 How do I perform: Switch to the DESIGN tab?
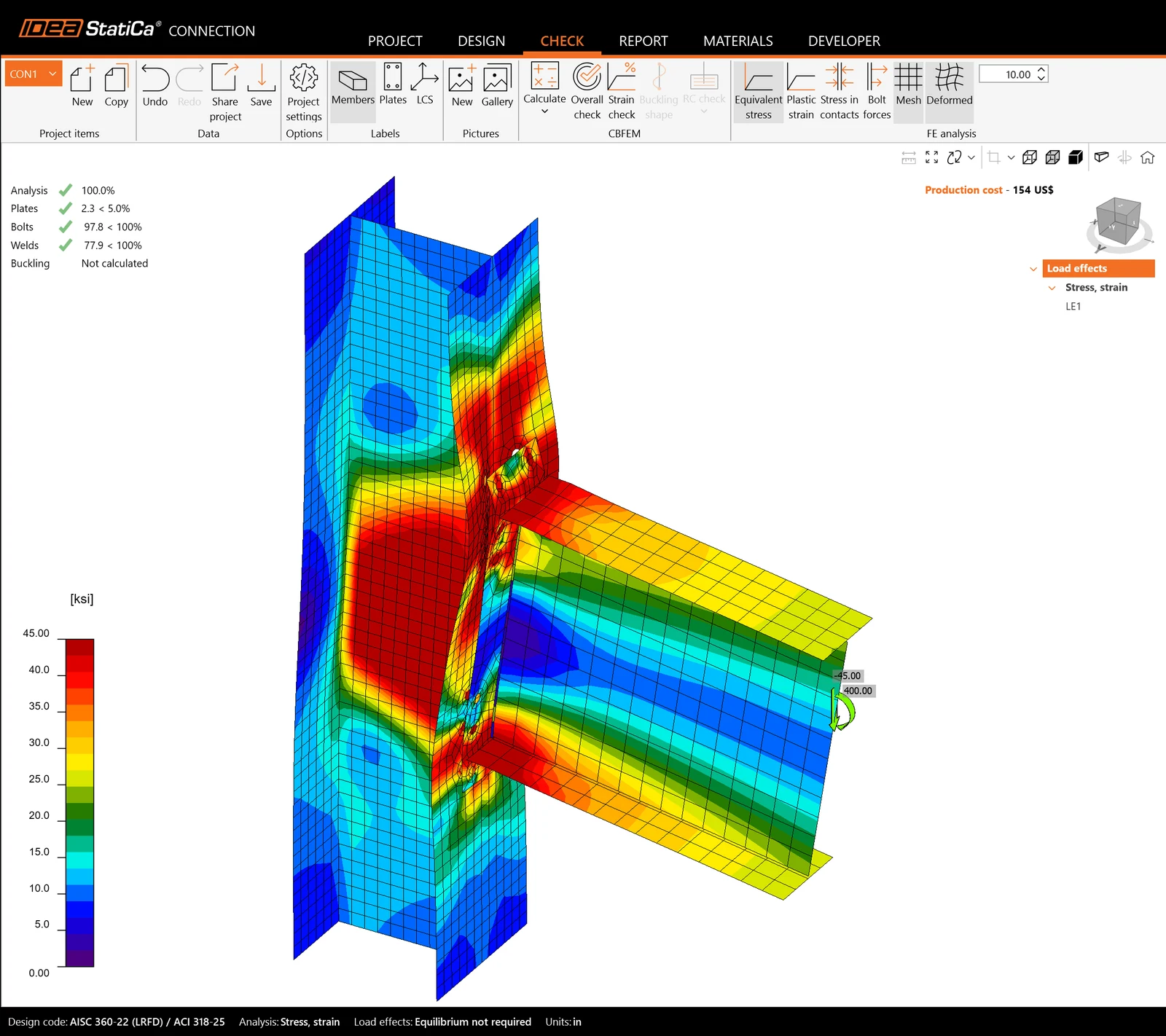point(481,41)
